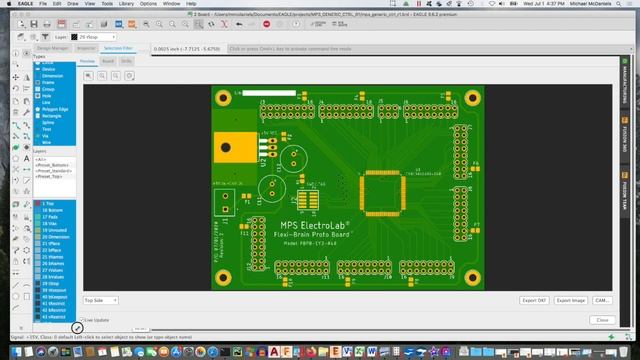Image resolution: width=640 pixels, height=360 pixels.
Task: Open the CAM processor toolbar icon
Action: pos(61,24)
